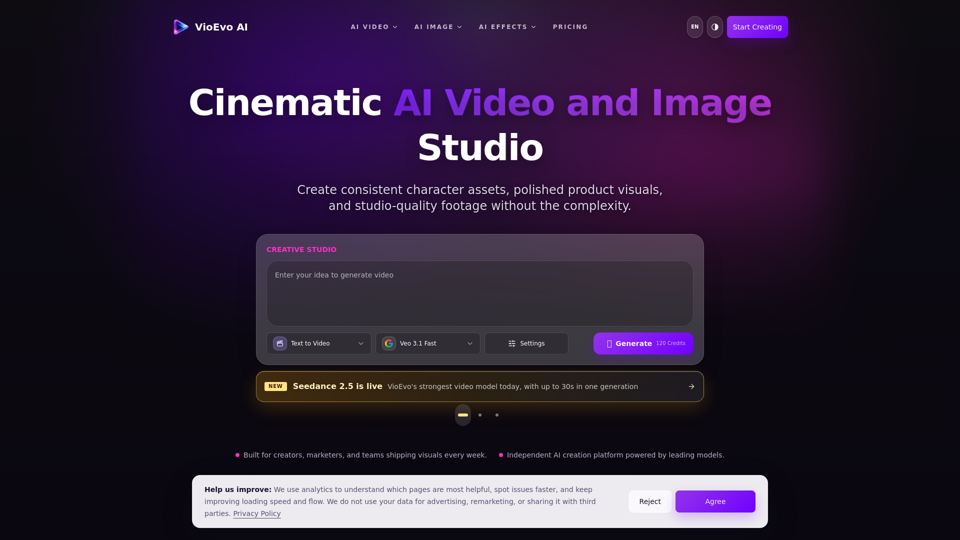960x540 pixels.
Task: Click the 'Cinematic AI Video and Image Studio' headline
Action: (480, 125)
